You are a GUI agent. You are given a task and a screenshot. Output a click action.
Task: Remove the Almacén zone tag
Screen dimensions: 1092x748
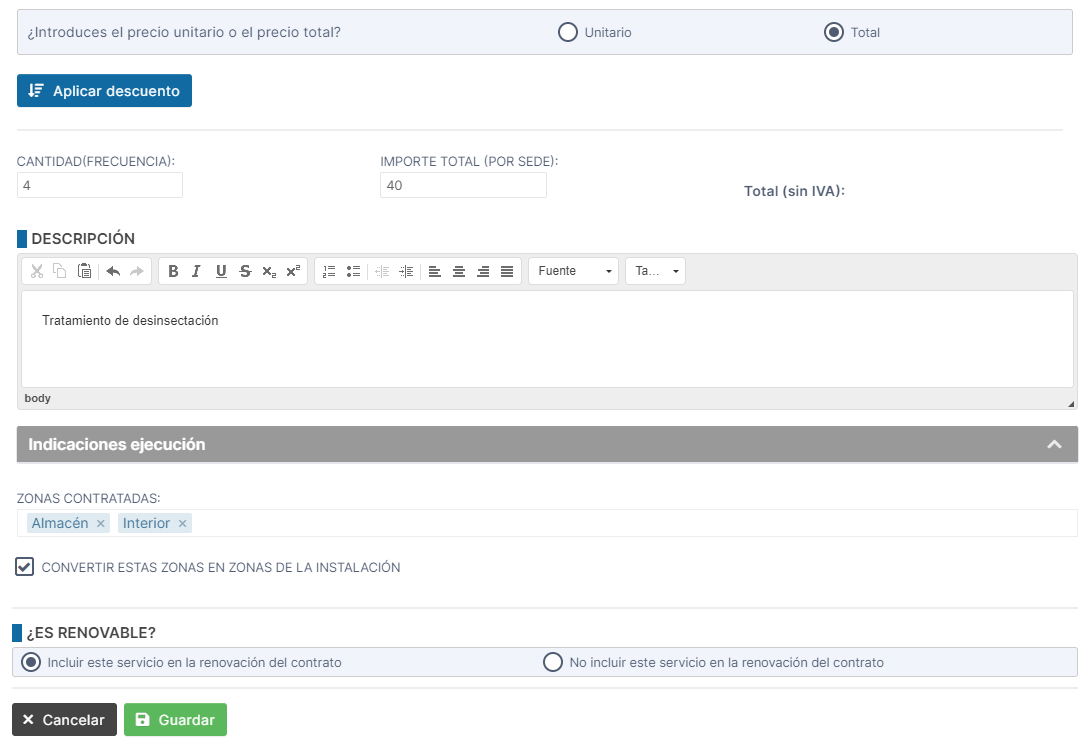coord(100,524)
